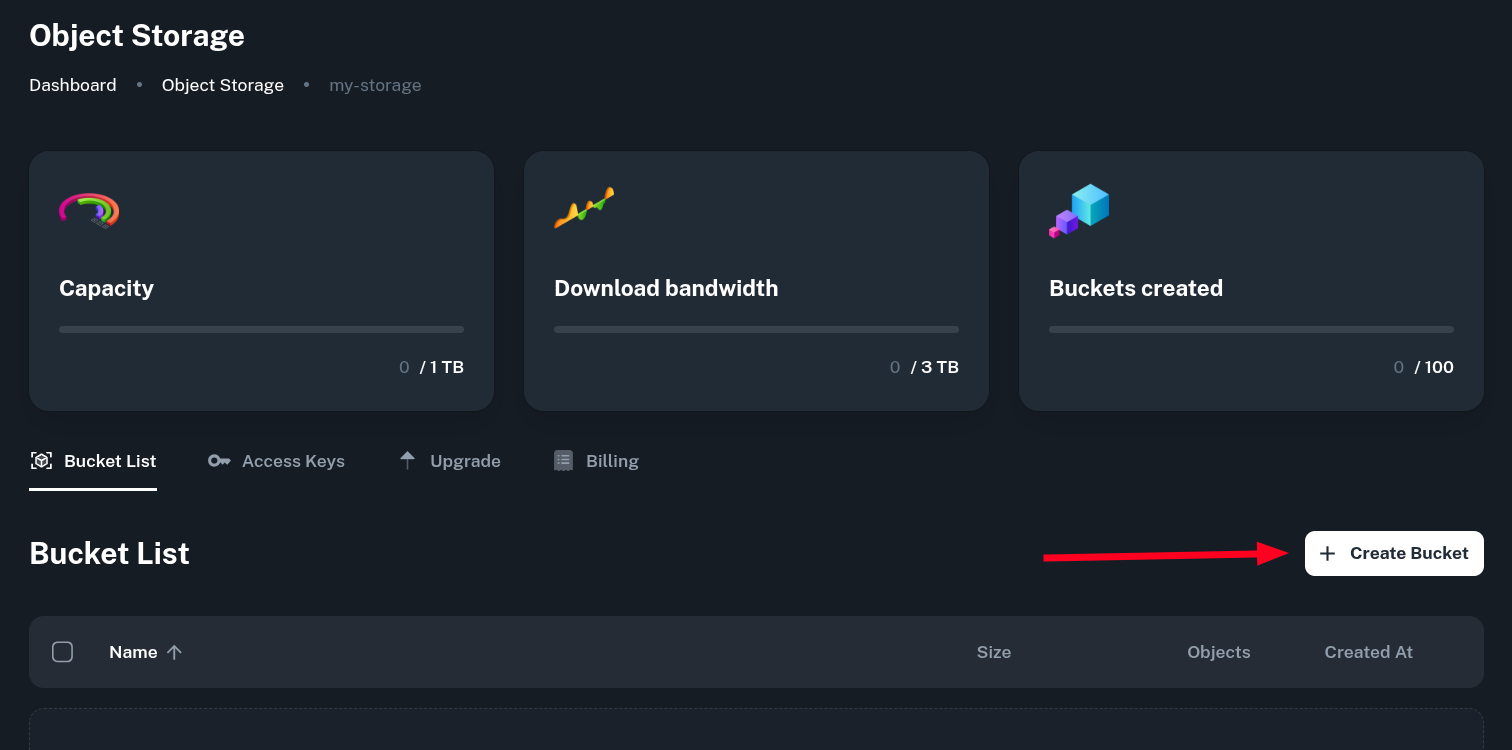Open Object Storage breadcrumb link
Image resolution: width=1512 pixels, height=750 pixels.
(223, 85)
